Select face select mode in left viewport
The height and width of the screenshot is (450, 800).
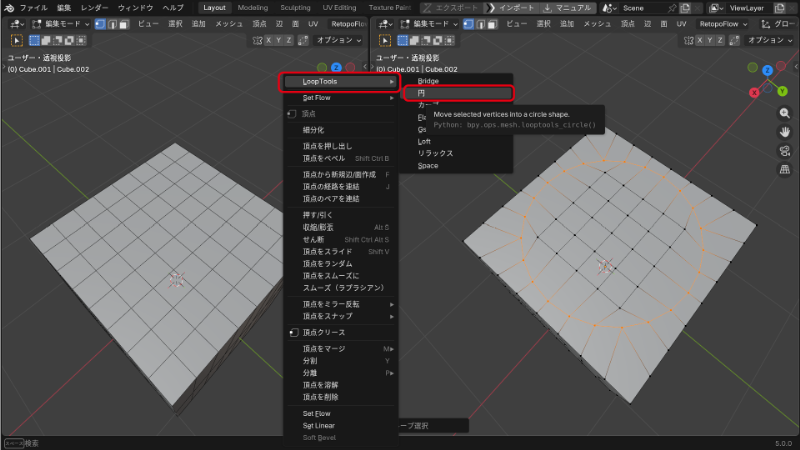point(123,24)
